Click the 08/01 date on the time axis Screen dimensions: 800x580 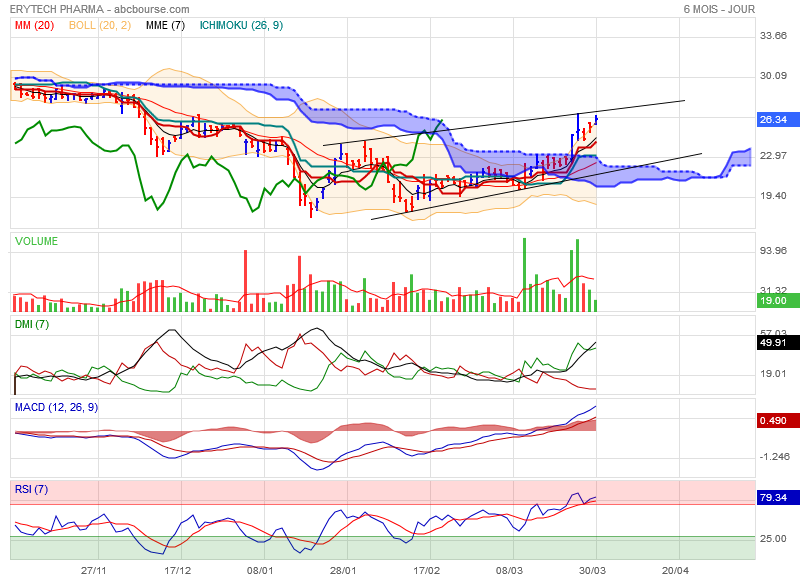(260, 570)
